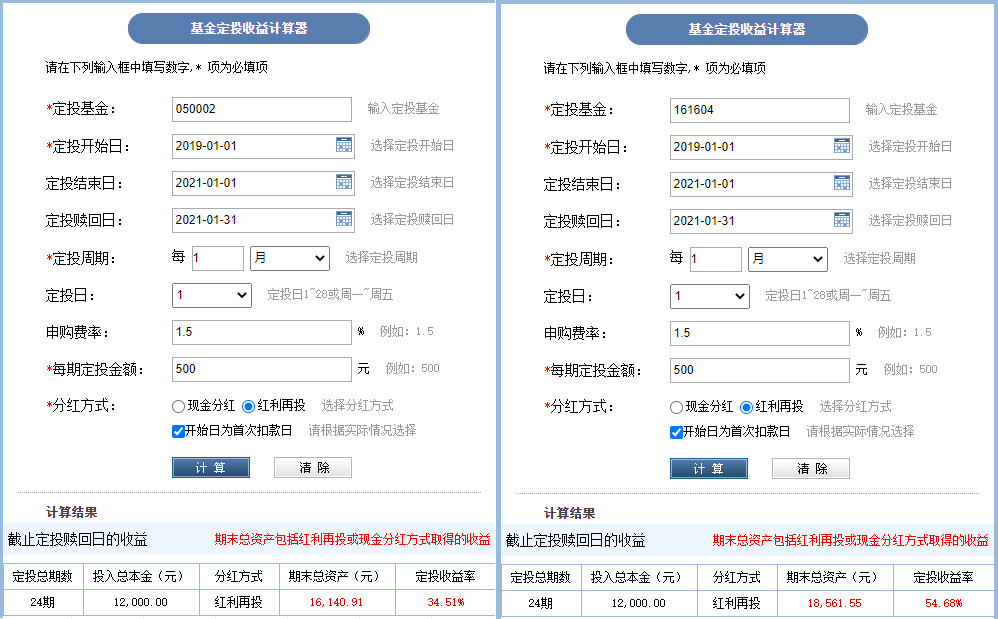Click the right 基金定投收益计算器 title banner
Screen dimensions: 998x619
(x=747, y=30)
